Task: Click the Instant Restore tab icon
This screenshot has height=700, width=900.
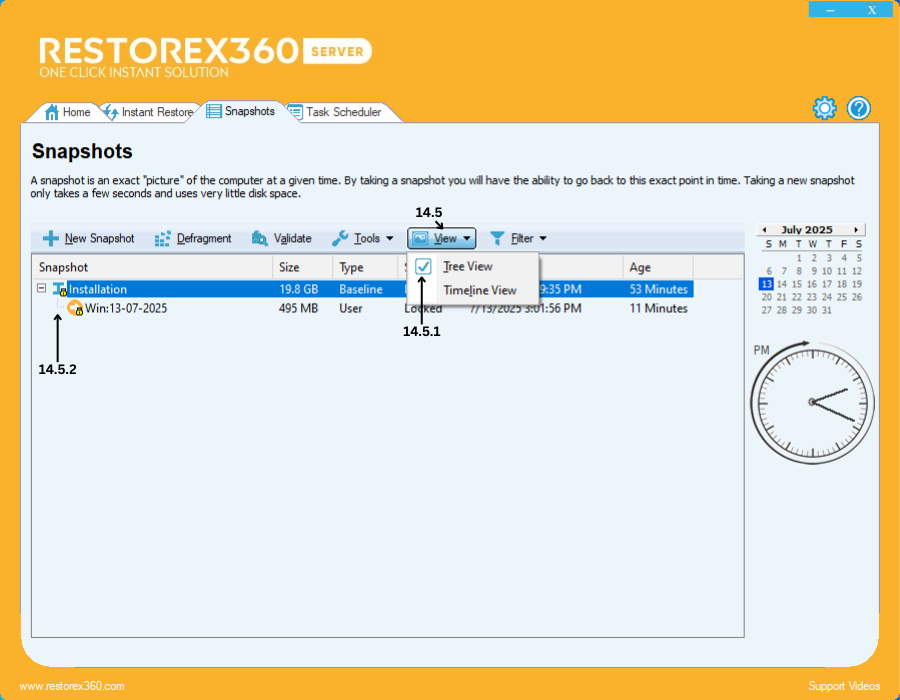Action: click(x=111, y=112)
